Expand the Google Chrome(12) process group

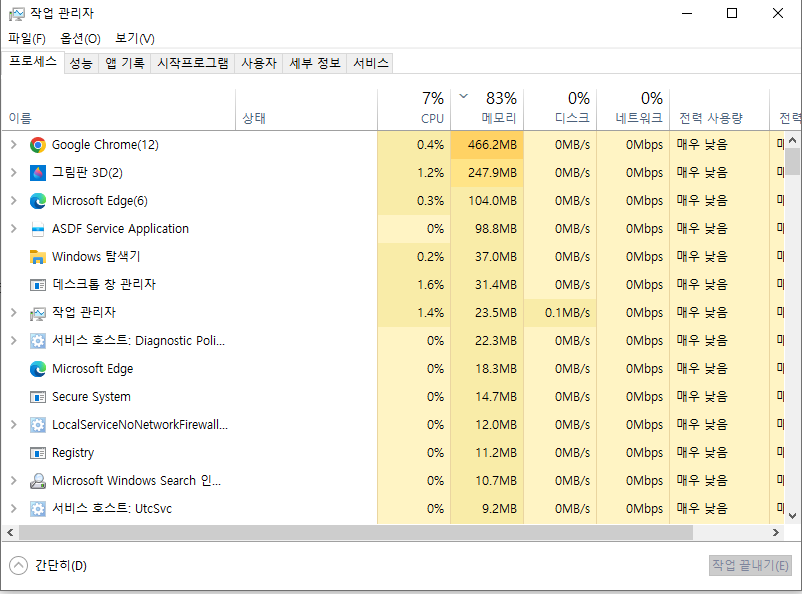[14, 145]
